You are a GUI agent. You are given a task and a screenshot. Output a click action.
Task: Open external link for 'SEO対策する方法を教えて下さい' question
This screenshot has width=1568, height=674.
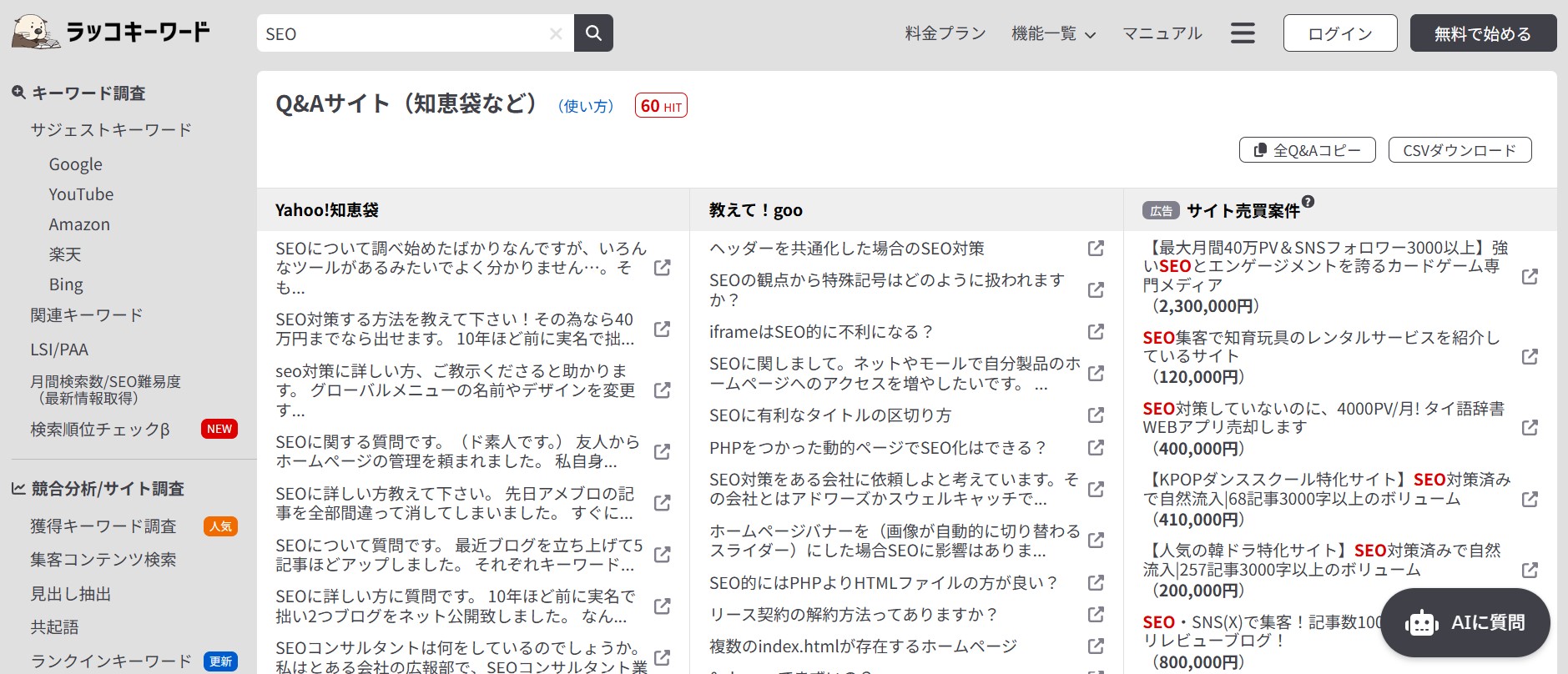click(x=662, y=329)
